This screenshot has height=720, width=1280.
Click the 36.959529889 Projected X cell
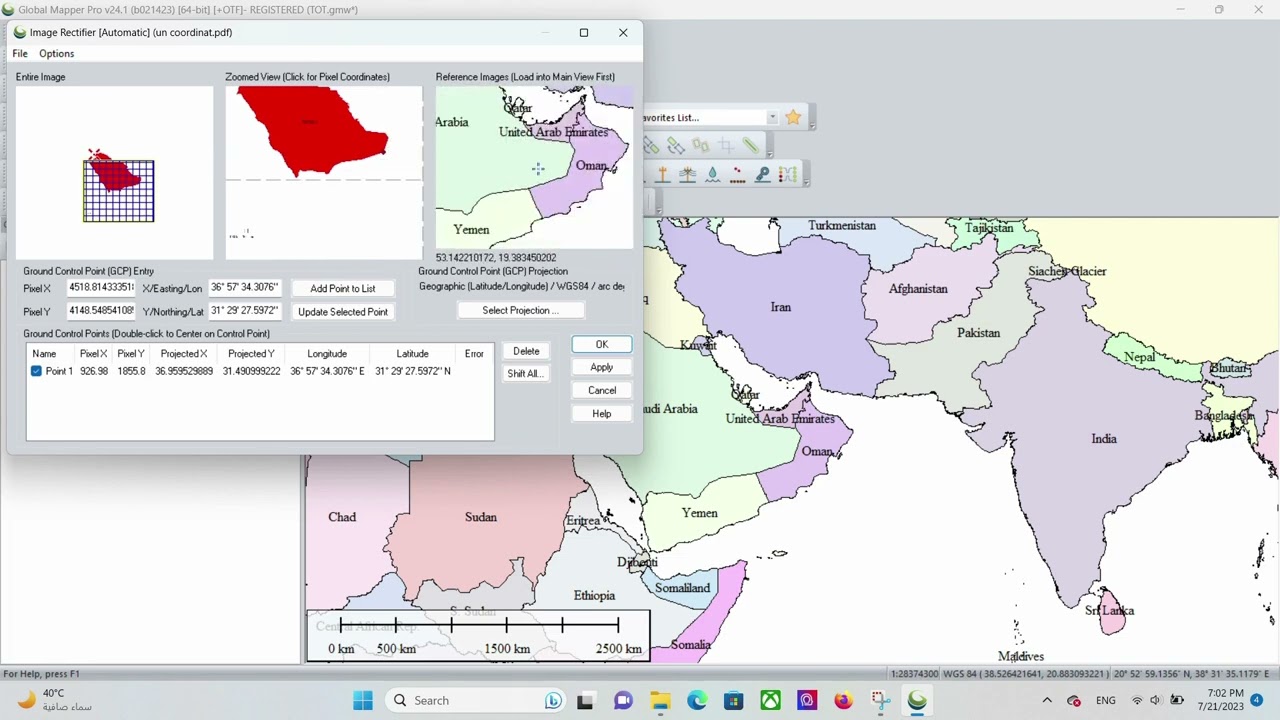[184, 371]
